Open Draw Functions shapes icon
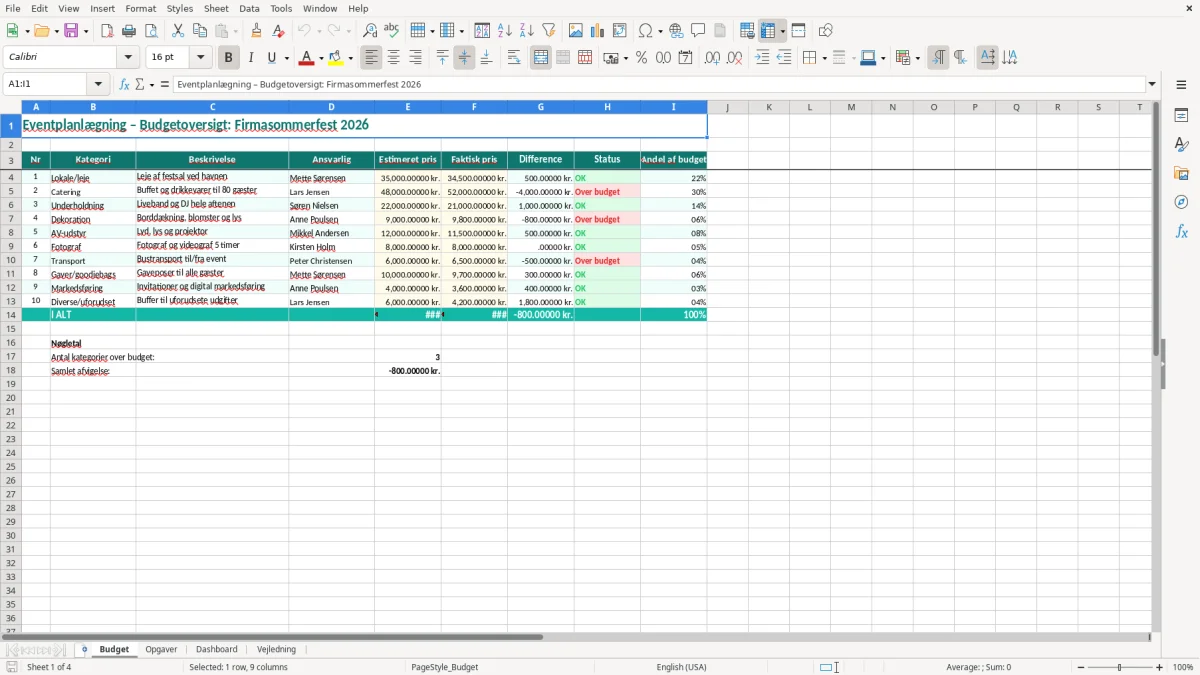Viewport: 1200px width, 675px height. coord(826,31)
